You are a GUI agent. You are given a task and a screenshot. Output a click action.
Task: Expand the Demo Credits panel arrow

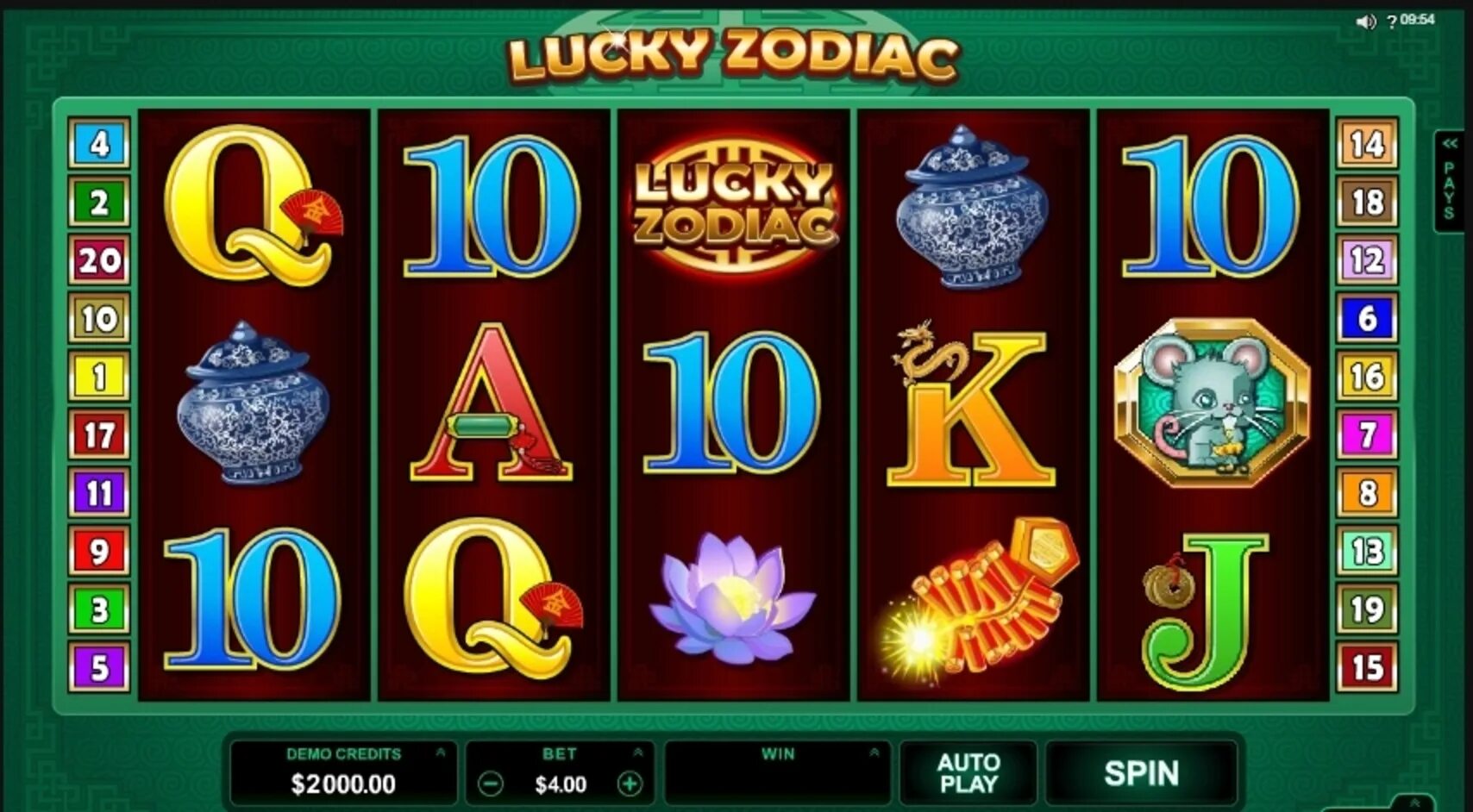pos(441,753)
